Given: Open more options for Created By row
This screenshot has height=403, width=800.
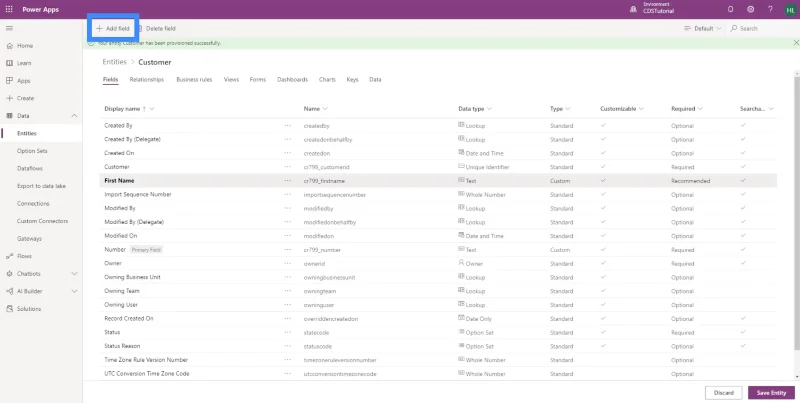Looking at the screenshot, I should 288,125.
